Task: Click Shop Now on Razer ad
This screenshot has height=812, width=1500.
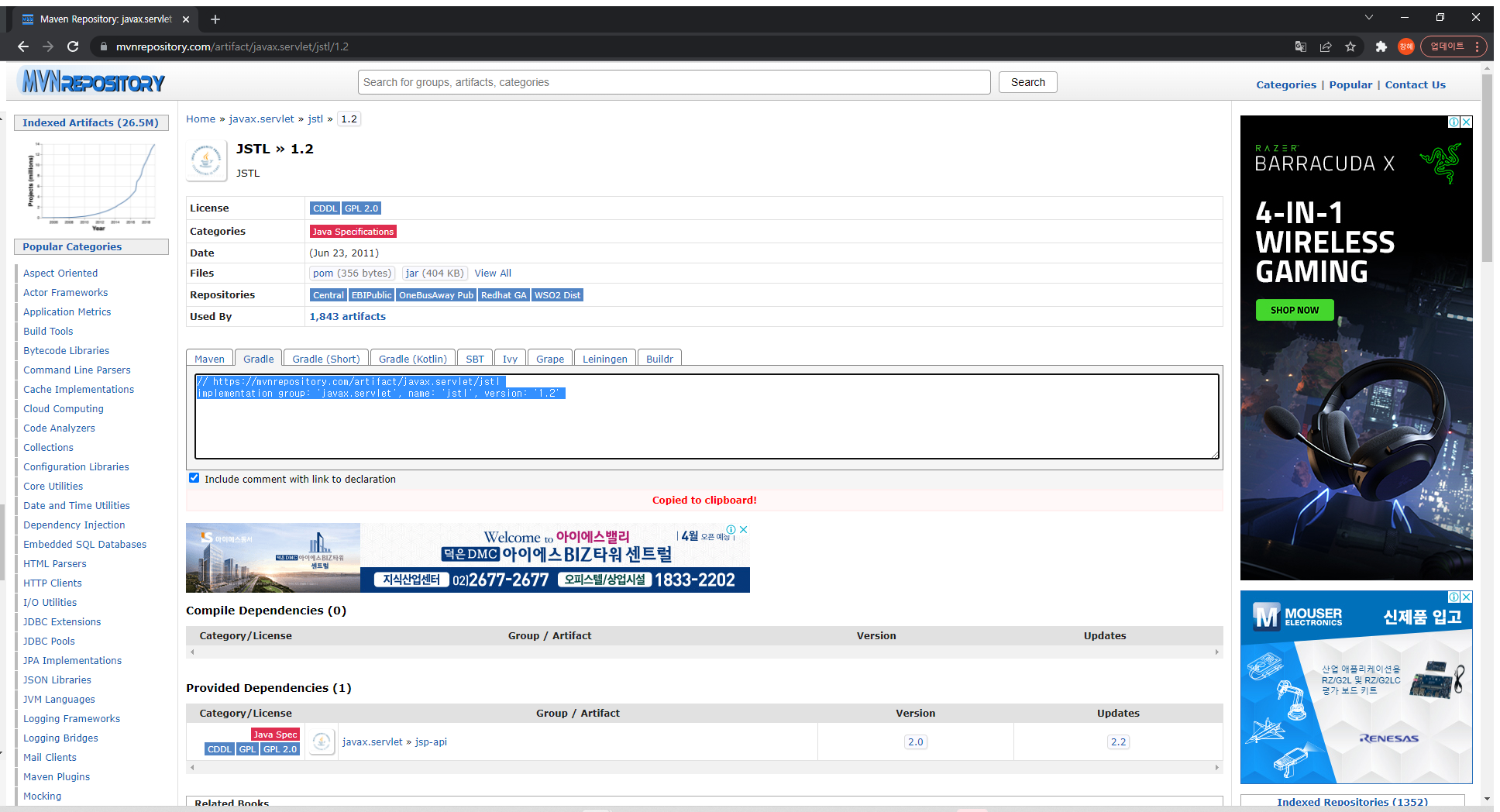Action: pos(1294,310)
